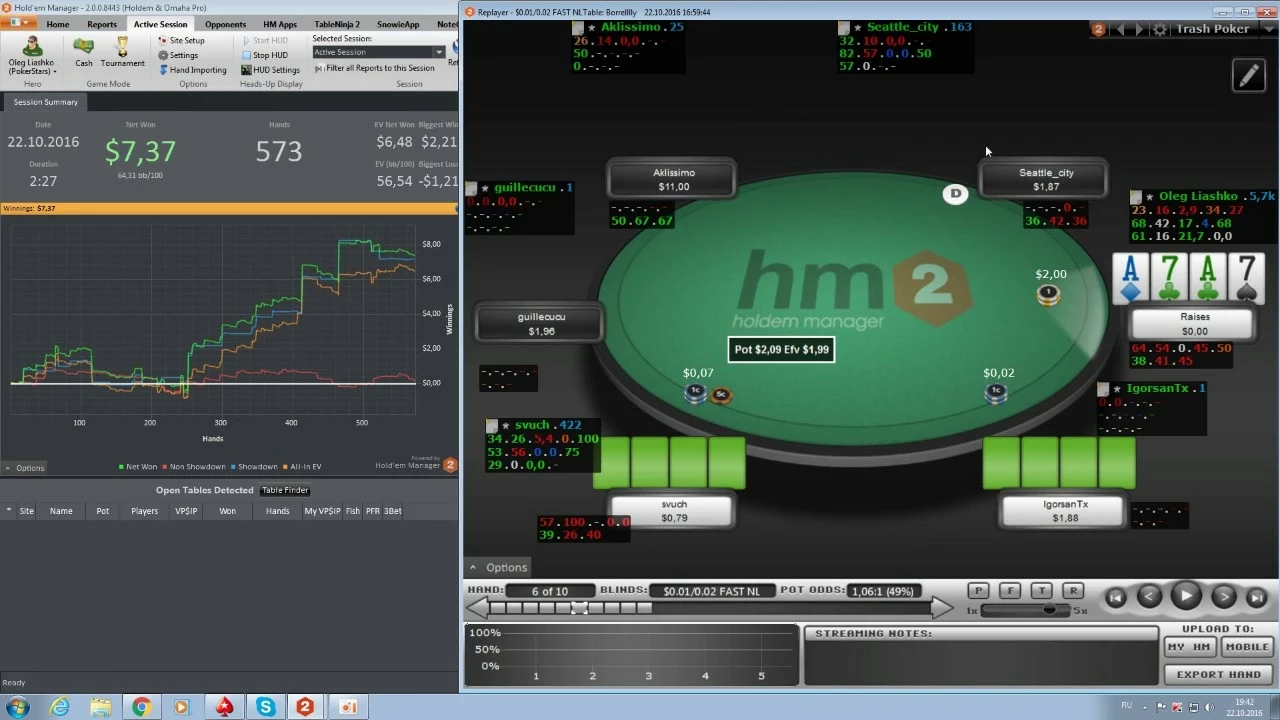The image size is (1280, 720).
Task: Open Windows Start menu
Action: (17, 707)
